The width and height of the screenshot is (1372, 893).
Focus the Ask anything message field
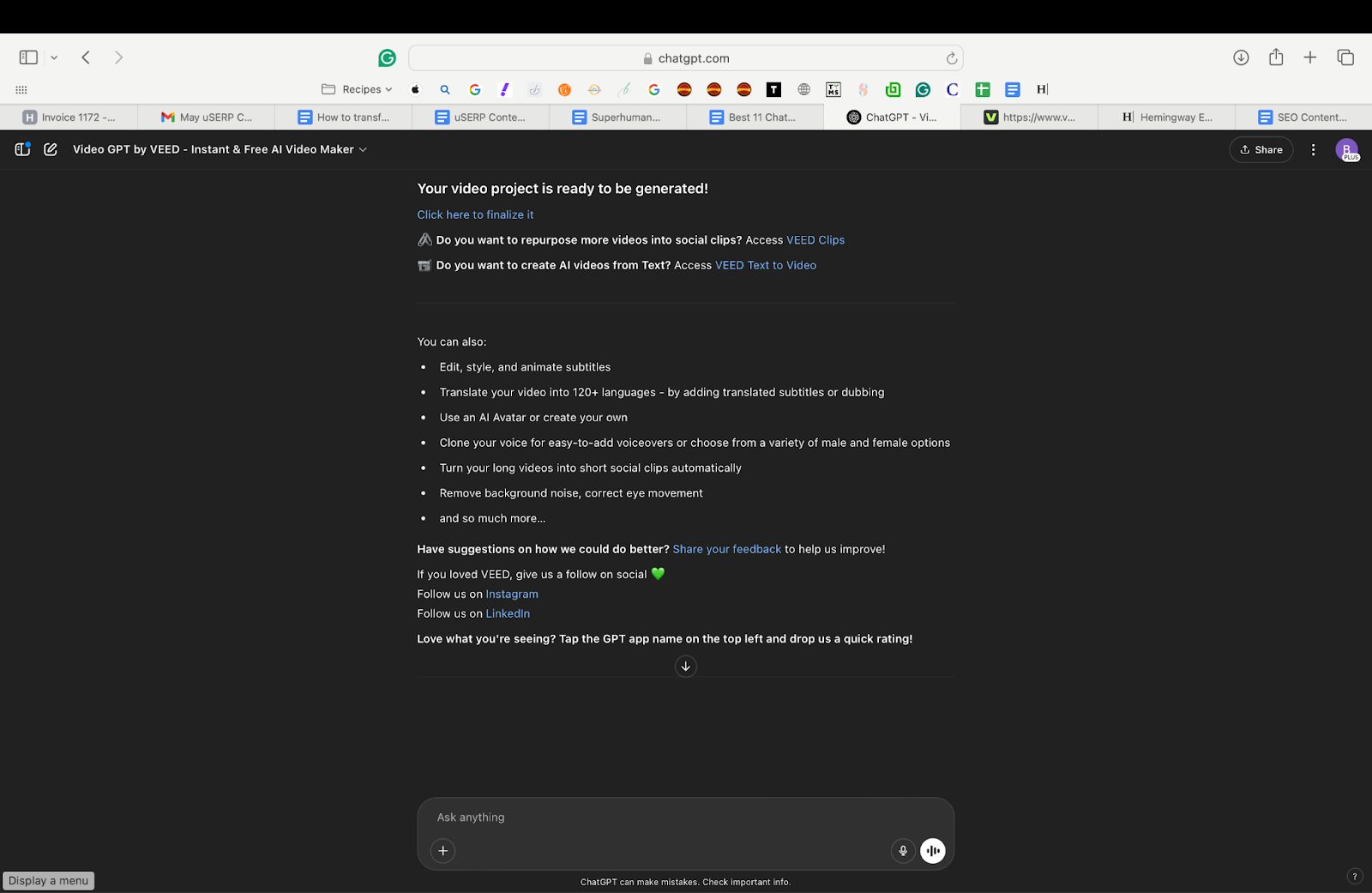686,818
